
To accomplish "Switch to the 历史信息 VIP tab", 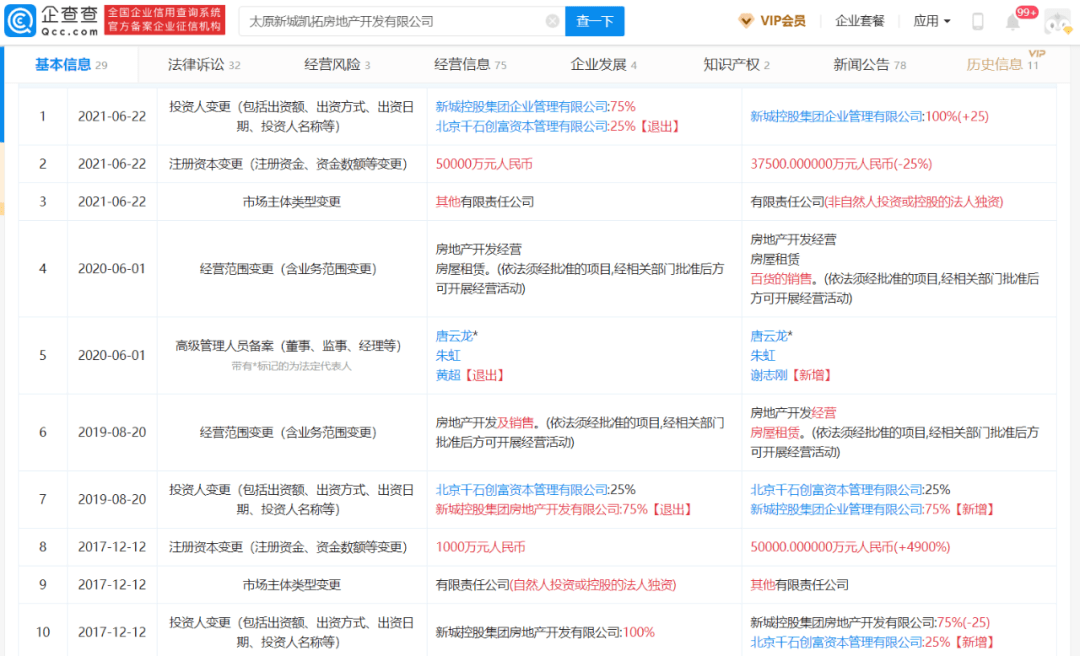I will tap(1002, 64).
